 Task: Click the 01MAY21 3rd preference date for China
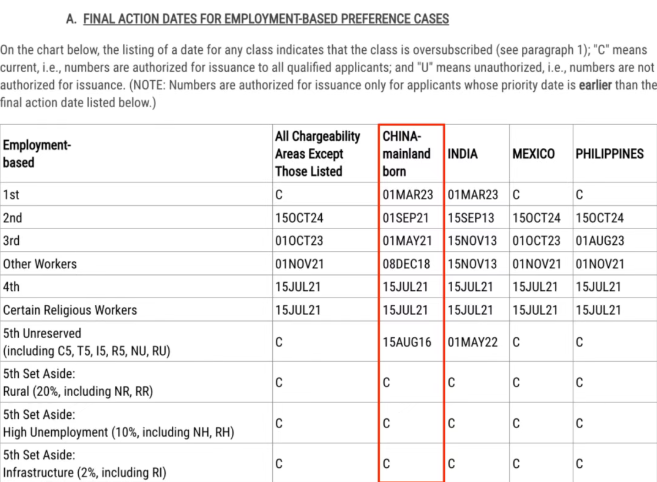407,240
